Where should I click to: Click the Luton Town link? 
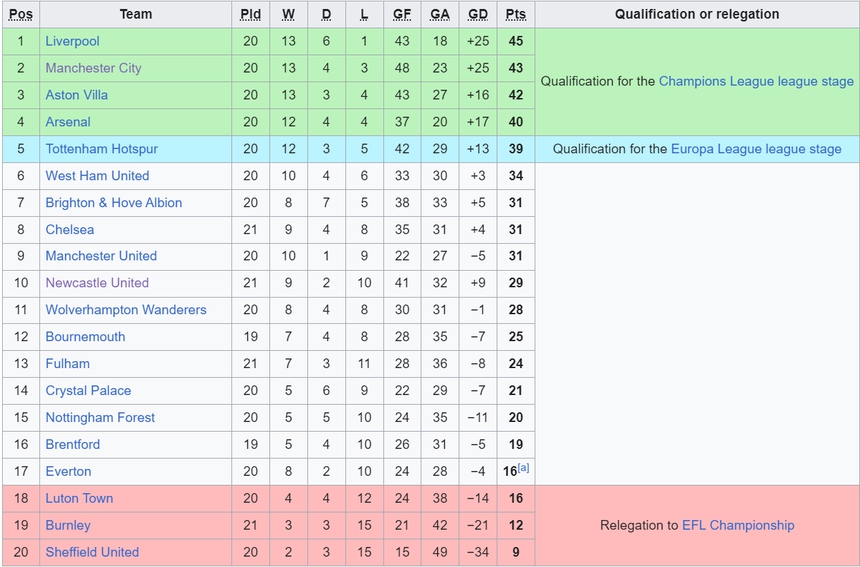(79, 498)
